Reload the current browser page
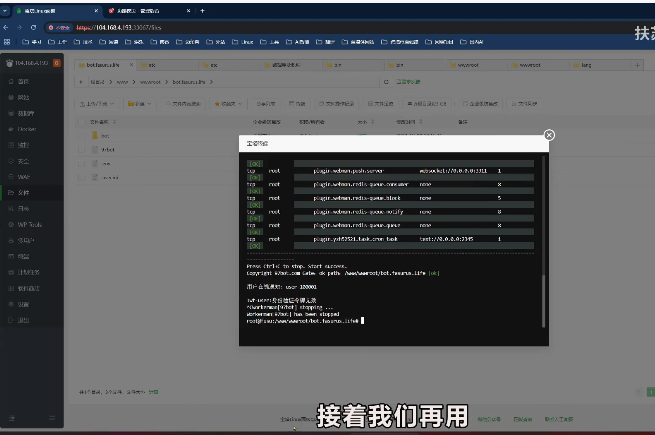The image size is (655, 435). pyautogui.click(x=33, y=28)
